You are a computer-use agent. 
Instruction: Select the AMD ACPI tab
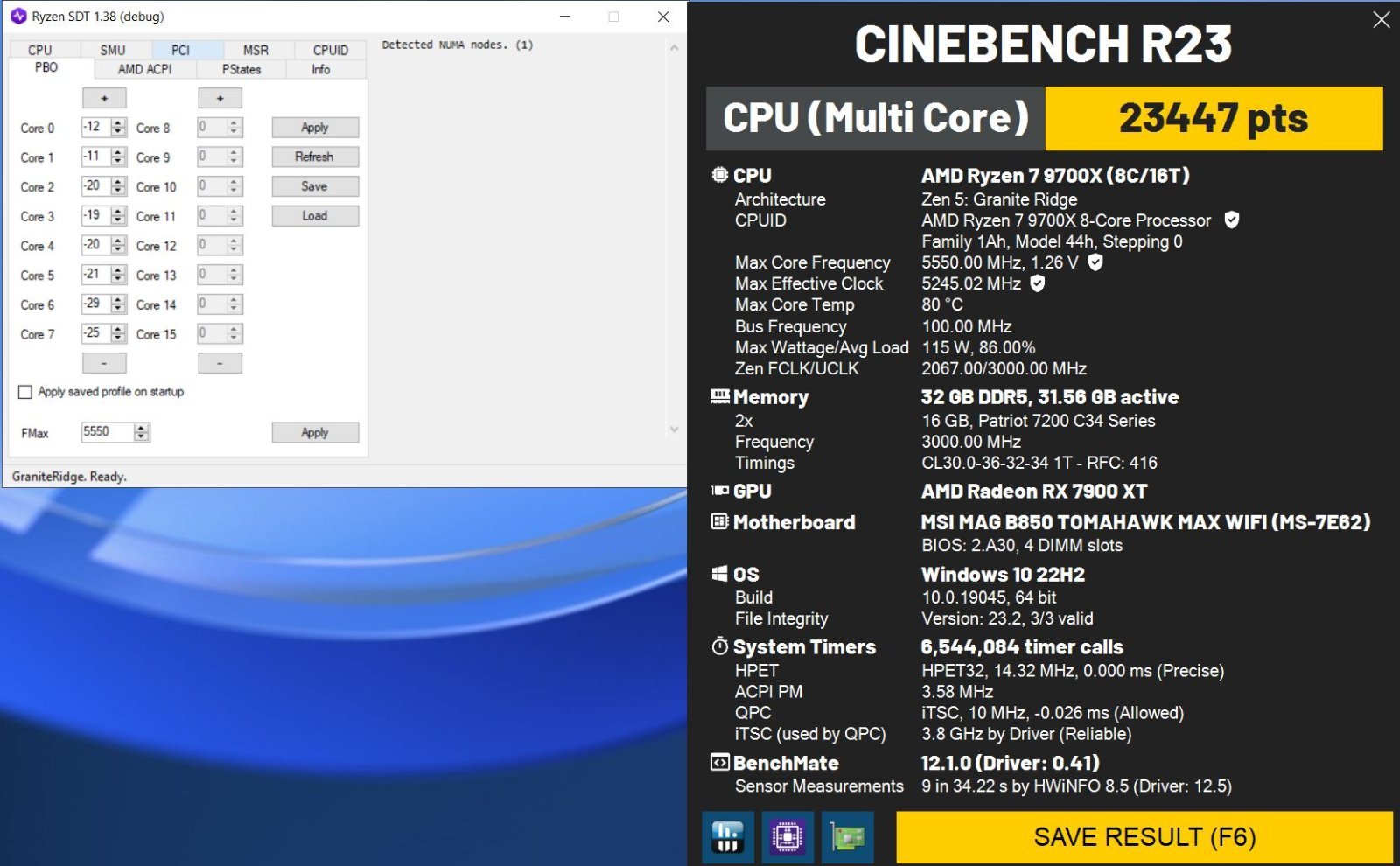coord(145,69)
